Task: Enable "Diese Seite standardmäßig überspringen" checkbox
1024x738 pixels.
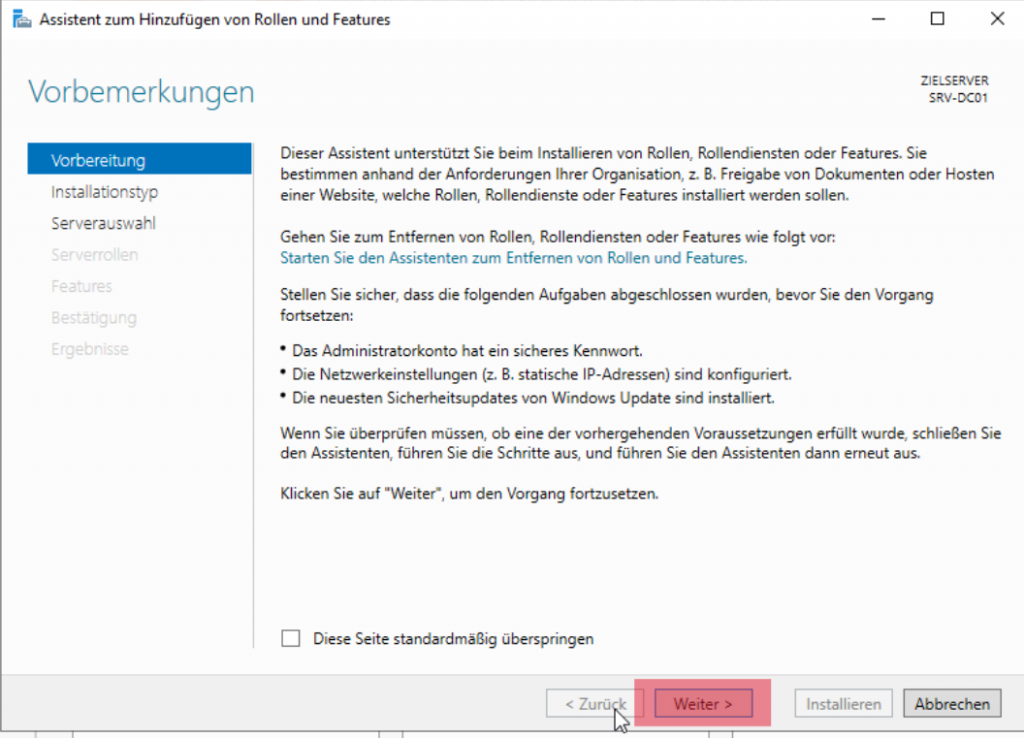Action: tap(291, 639)
